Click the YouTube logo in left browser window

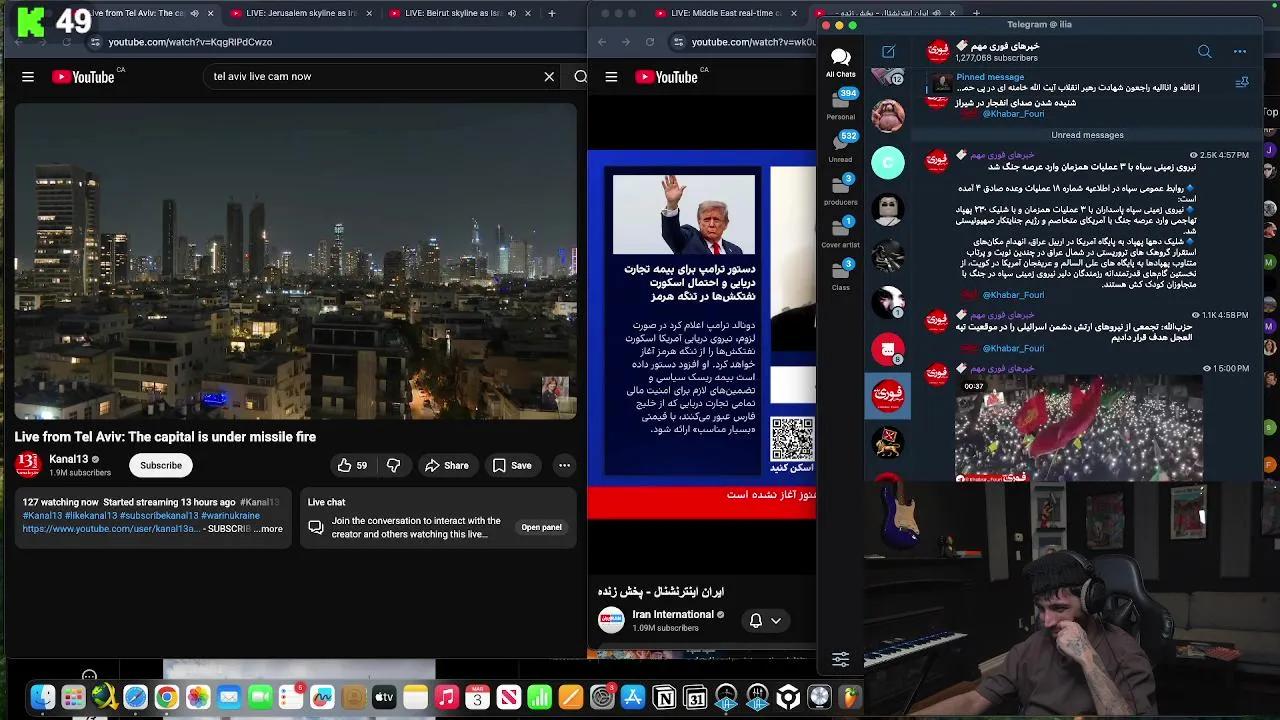coord(83,77)
